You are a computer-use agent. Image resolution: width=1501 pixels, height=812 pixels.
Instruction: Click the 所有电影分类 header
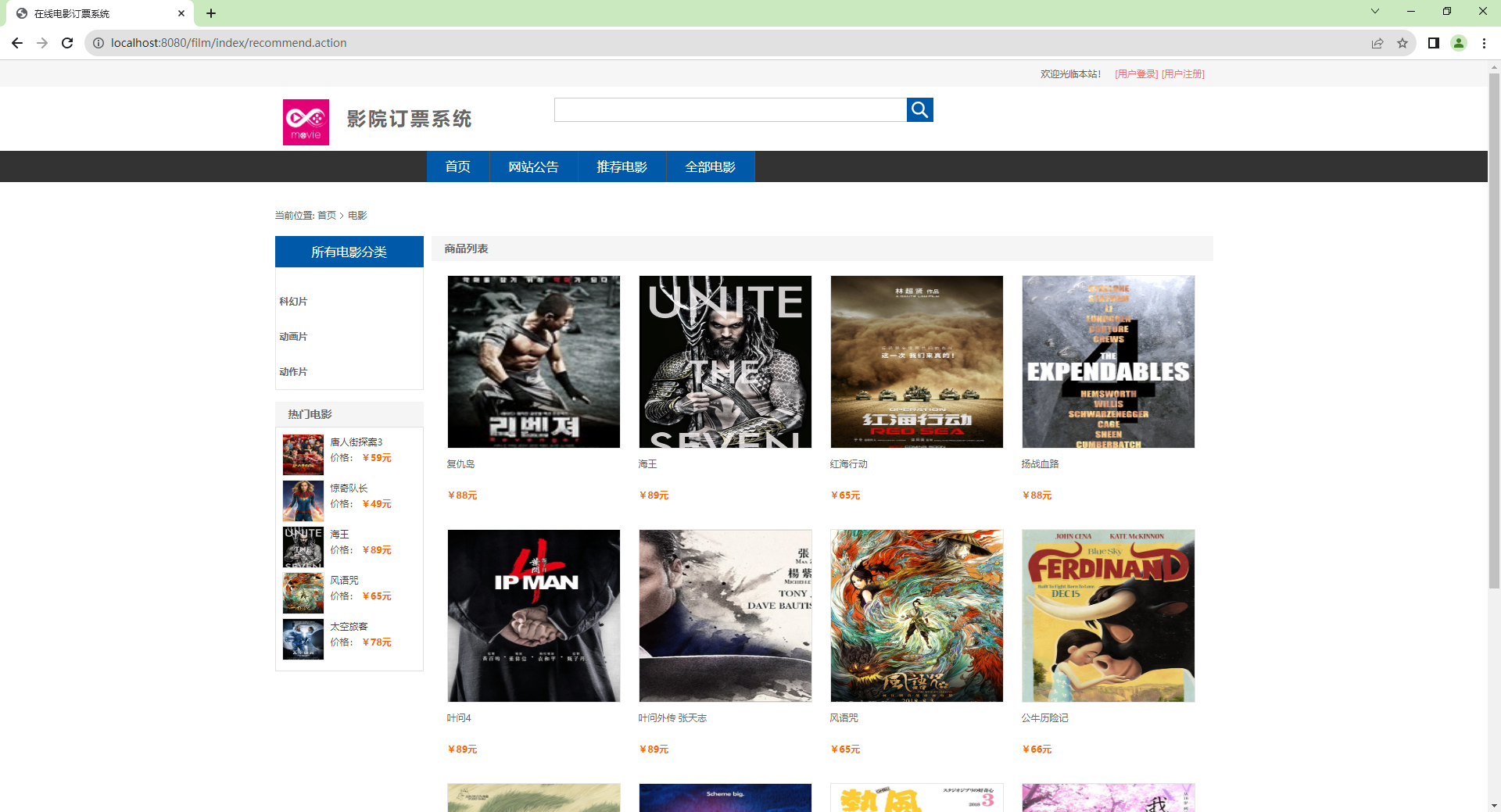pos(349,252)
